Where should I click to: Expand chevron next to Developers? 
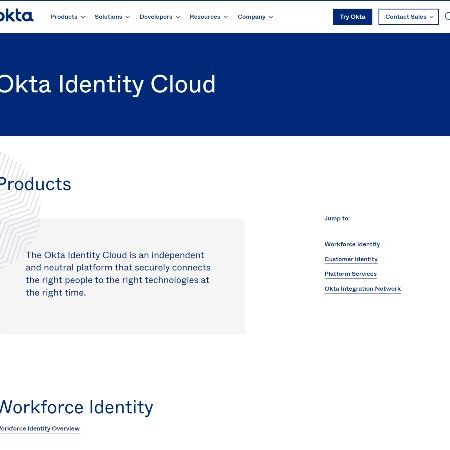tap(178, 17)
